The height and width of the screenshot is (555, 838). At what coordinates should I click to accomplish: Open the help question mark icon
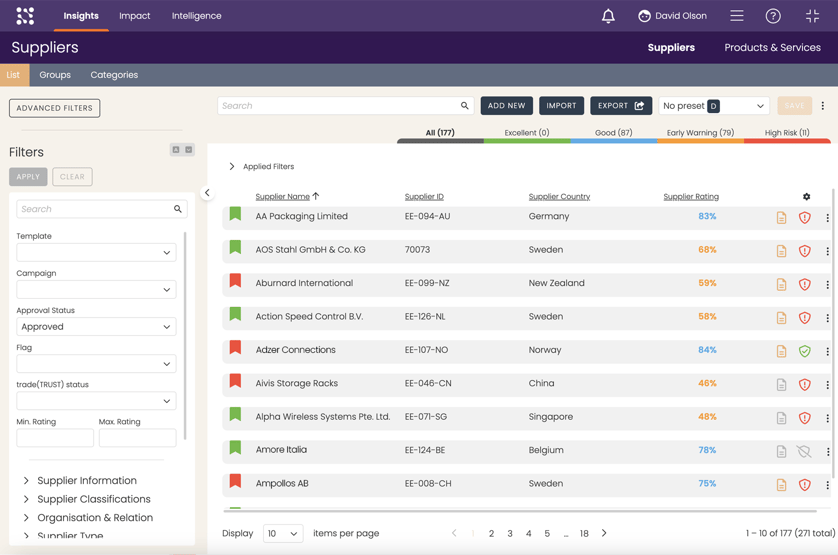coord(773,16)
